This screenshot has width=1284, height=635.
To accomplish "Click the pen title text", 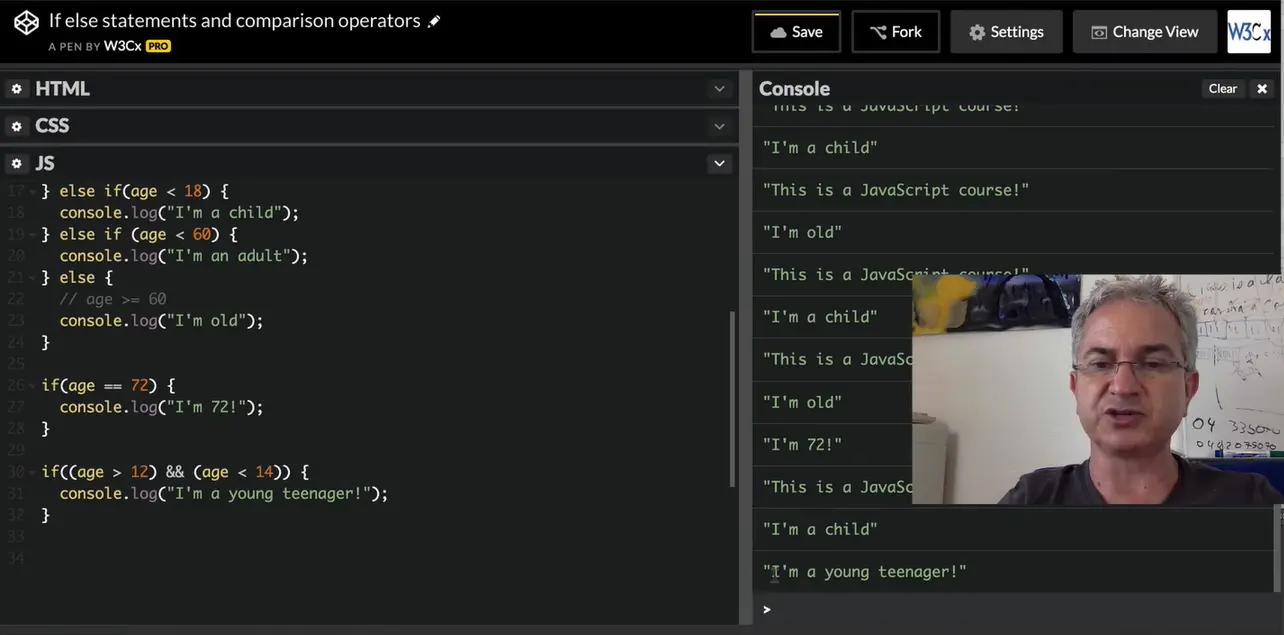I will [x=234, y=21].
